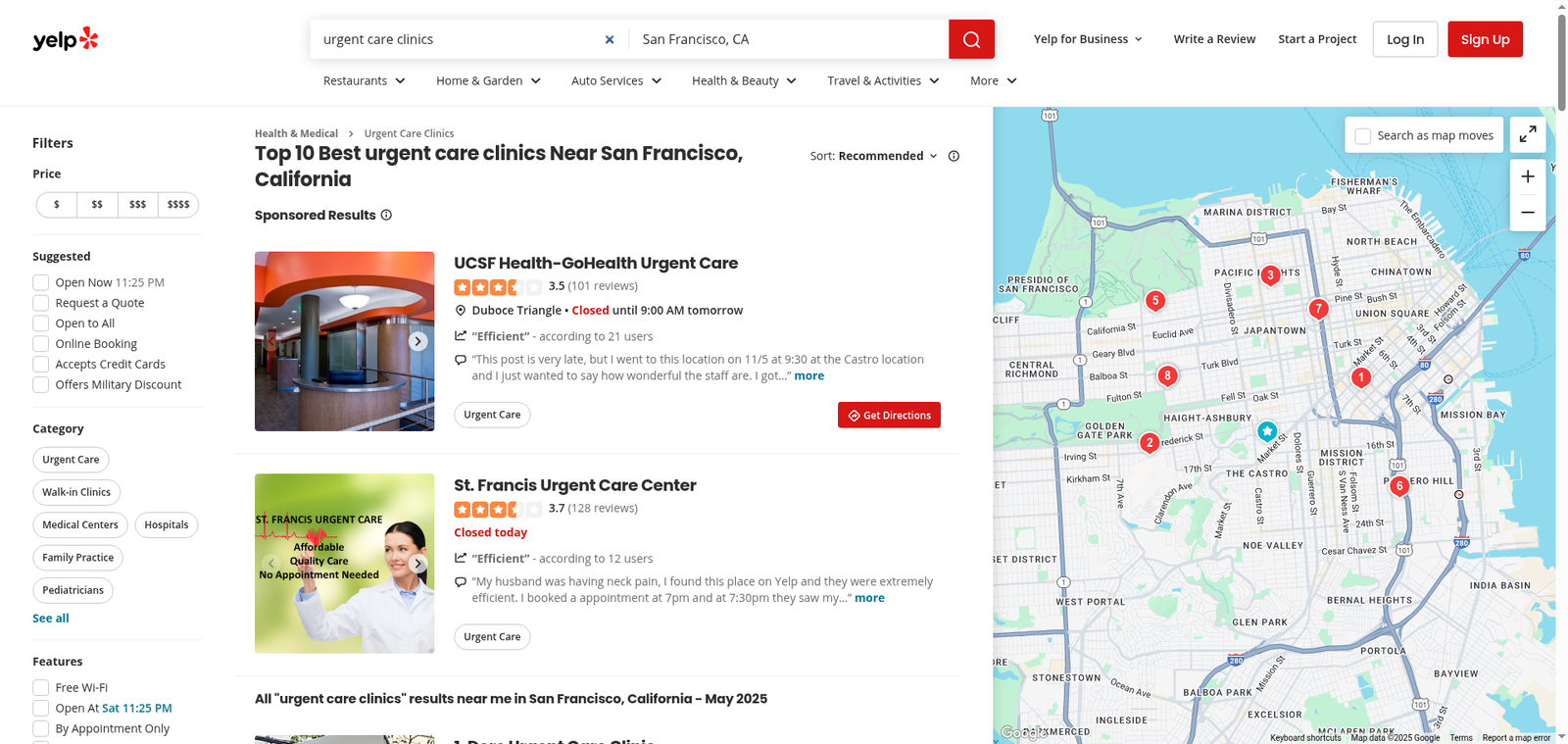Click the Yelp logo
The height and width of the screenshot is (744, 1568).
click(66, 39)
